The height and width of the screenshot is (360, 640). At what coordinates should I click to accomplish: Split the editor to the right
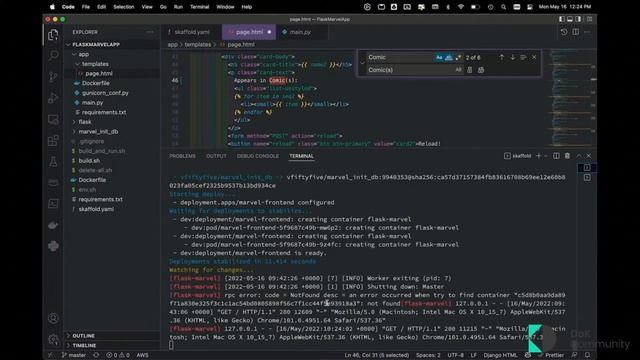coord(576,32)
